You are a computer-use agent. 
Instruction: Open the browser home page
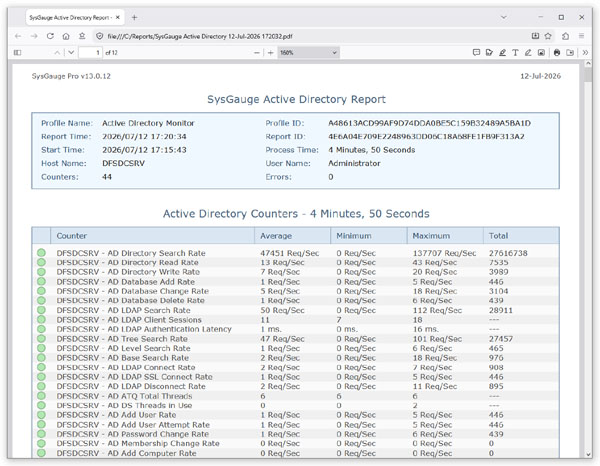click(66, 36)
